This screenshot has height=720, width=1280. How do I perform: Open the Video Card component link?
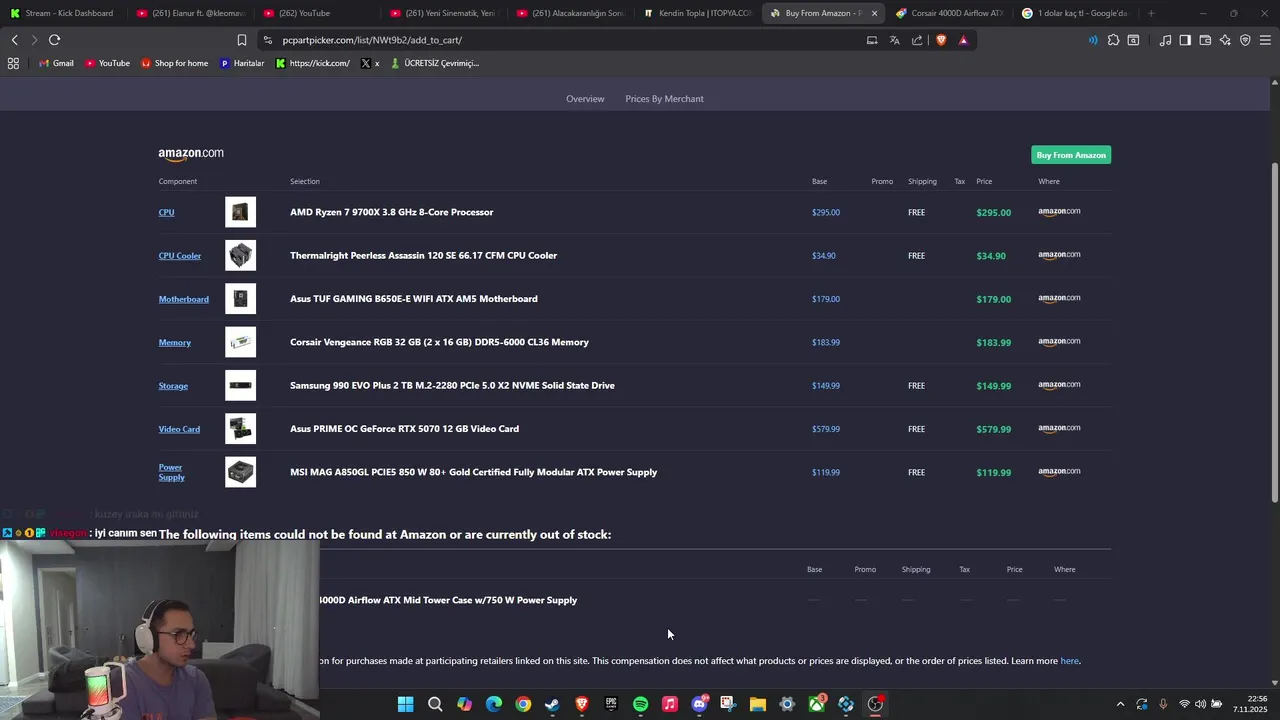click(179, 429)
